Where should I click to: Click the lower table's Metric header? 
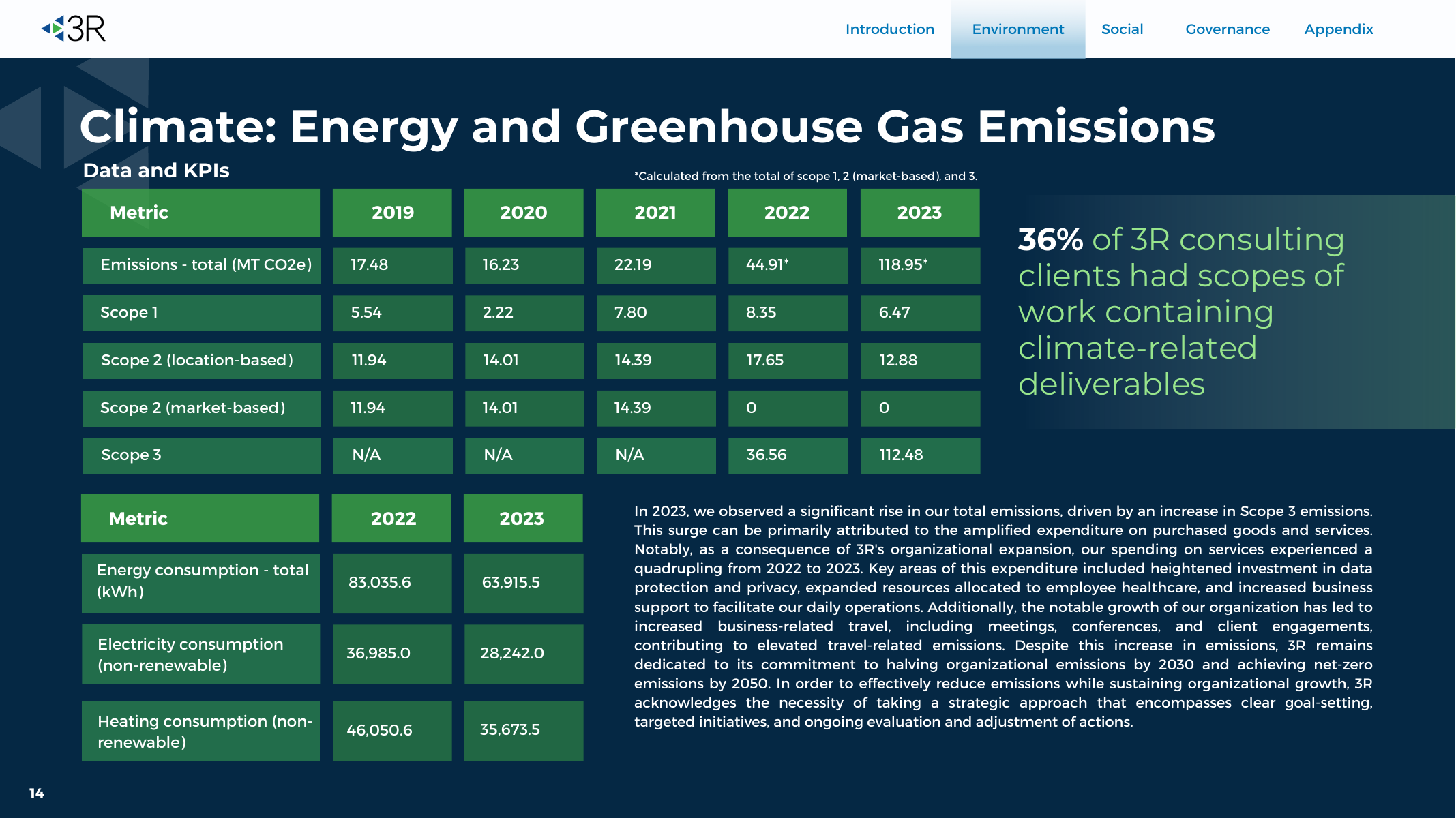click(200, 519)
